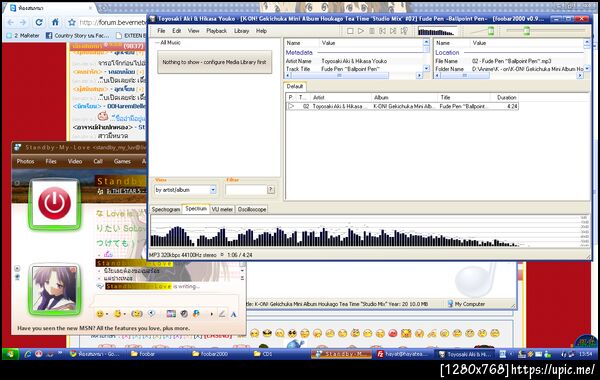
Task: Click the Chrome reload button
Action: [x=39, y=22]
